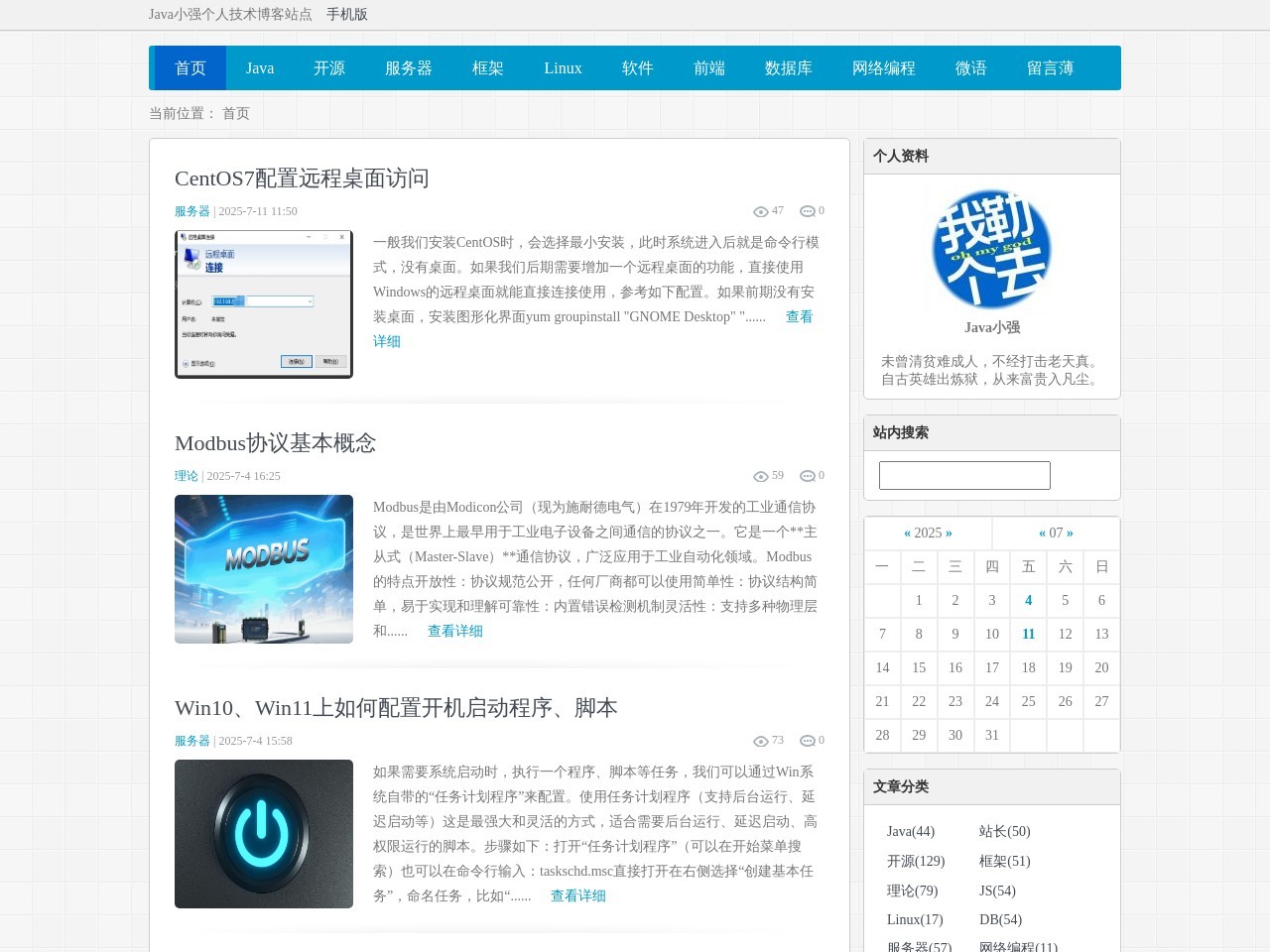The height and width of the screenshot is (952, 1270).
Task: Select the 留言薄 navigation tab
Action: (1050, 68)
